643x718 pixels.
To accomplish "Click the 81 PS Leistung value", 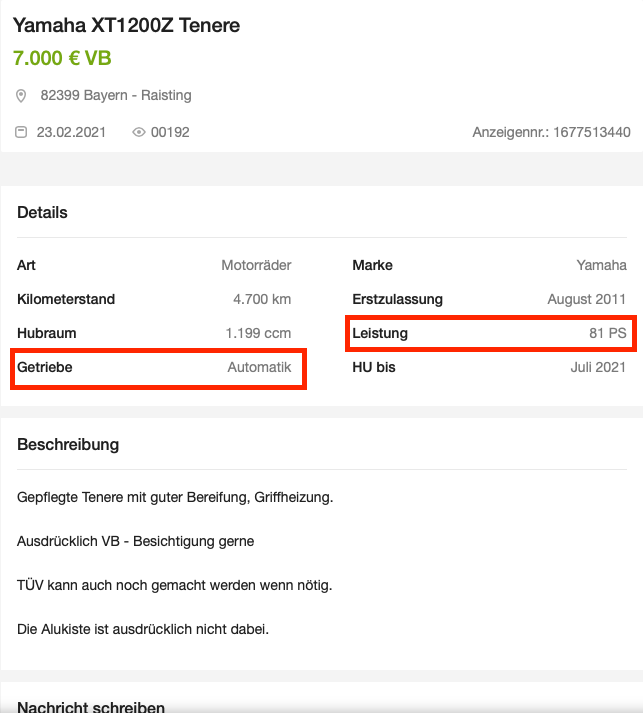I will coord(607,333).
